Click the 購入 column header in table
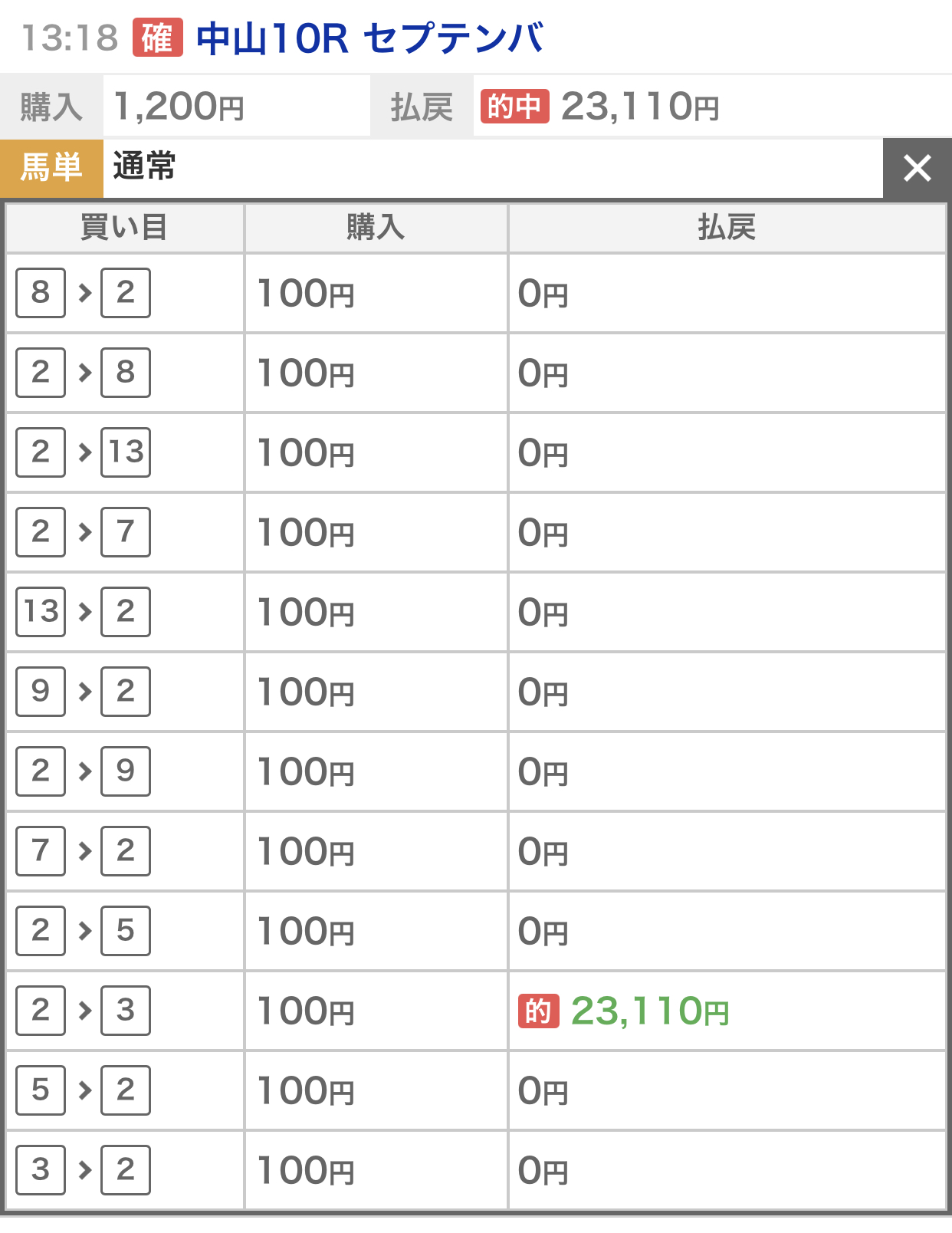This screenshot has width=952, height=1233. pos(376,228)
